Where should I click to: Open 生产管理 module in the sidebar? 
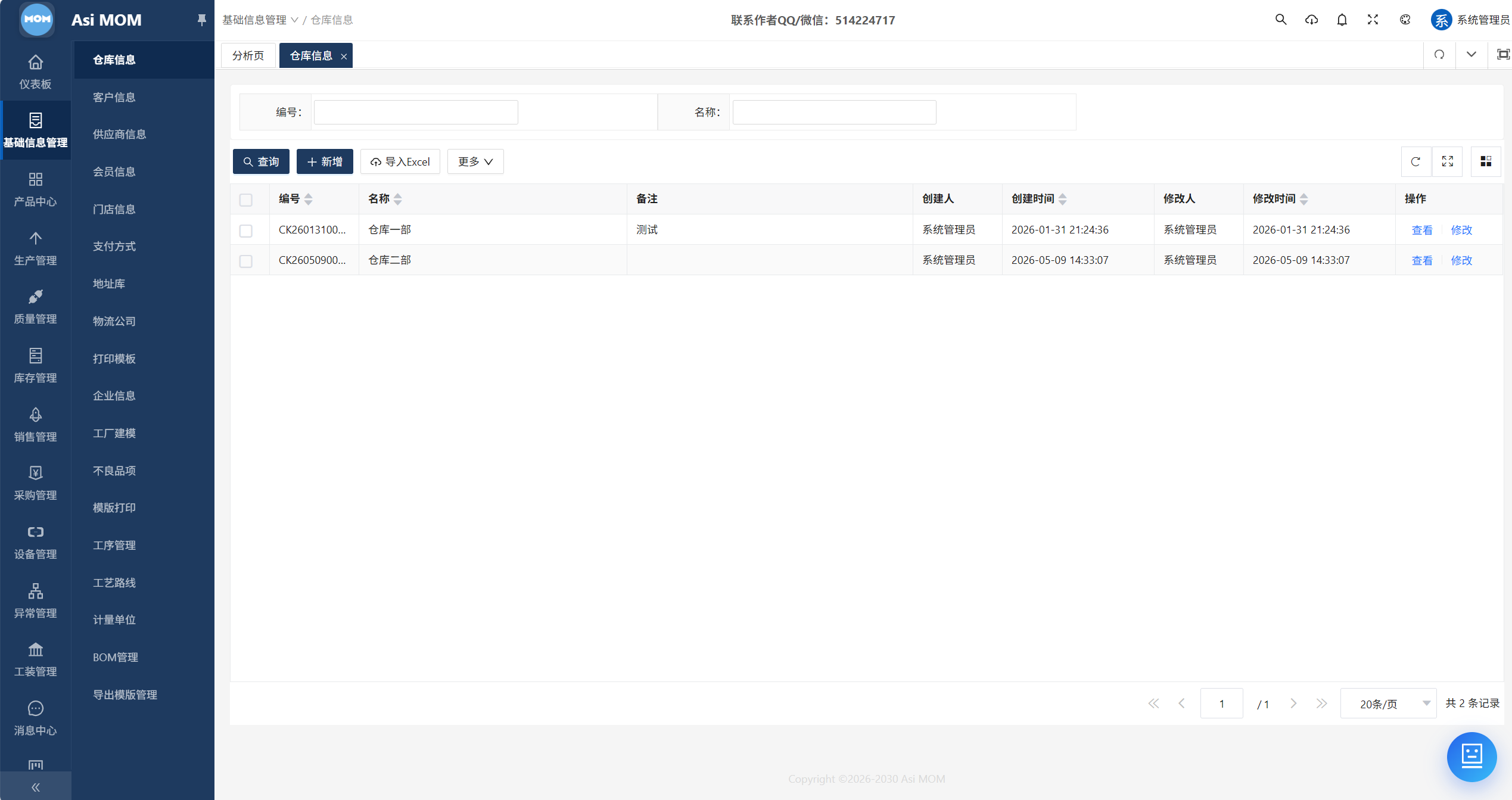pos(35,248)
